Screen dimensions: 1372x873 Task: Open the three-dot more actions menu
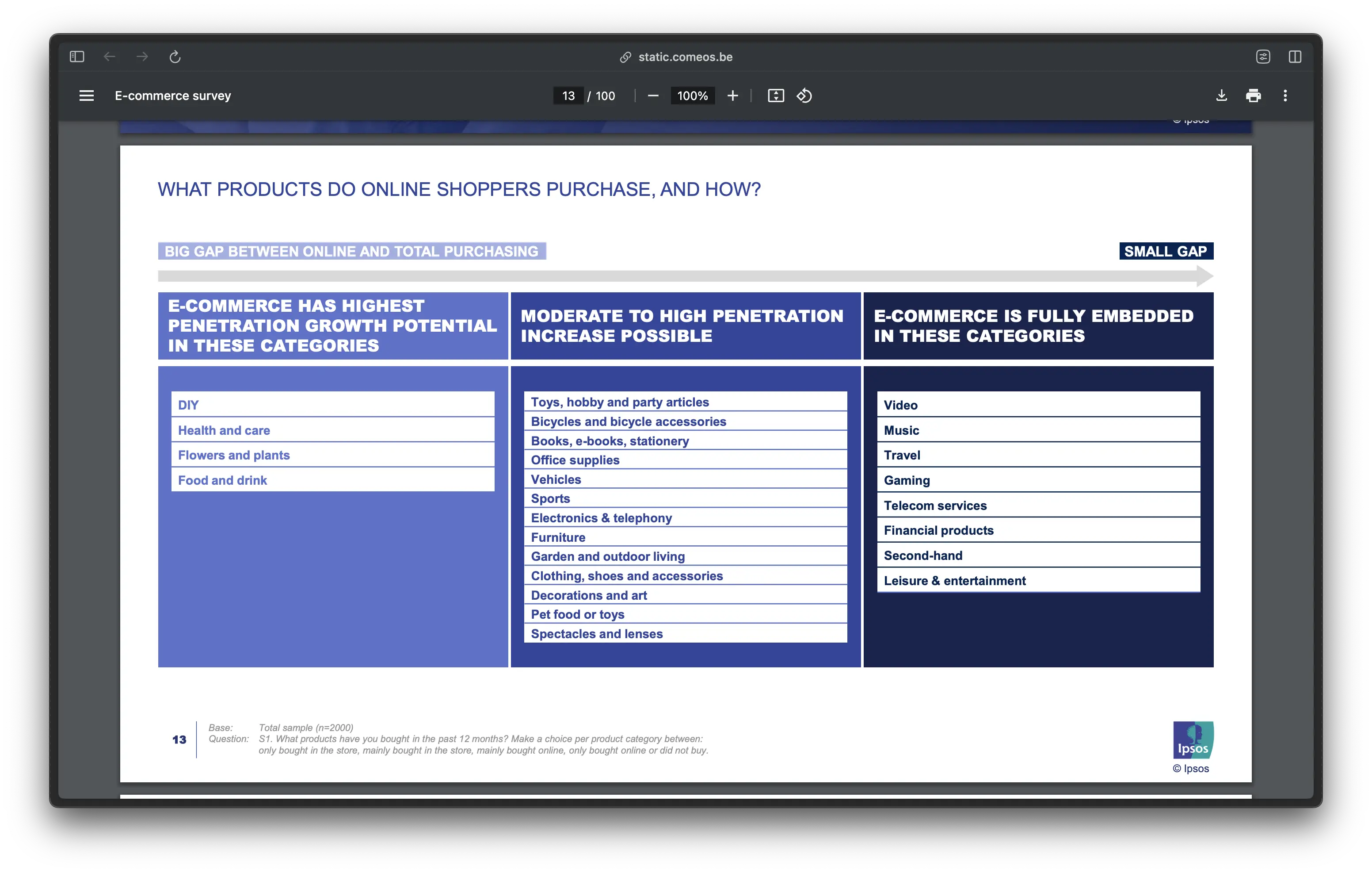pyautogui.click(x=1285, y=96)
